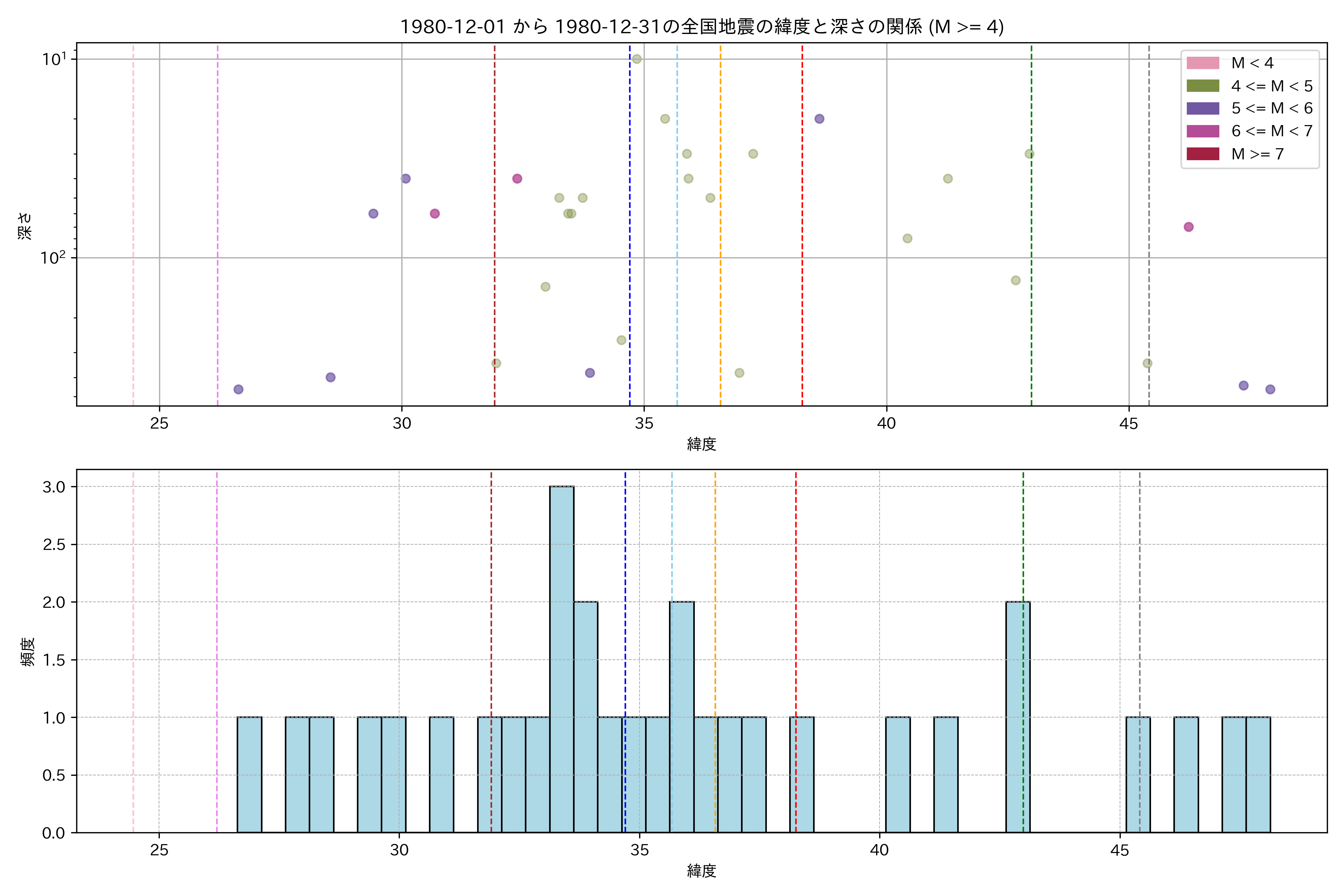
Task: Click the 頻度 y-axis label
Action: click(x=27, y=651)
